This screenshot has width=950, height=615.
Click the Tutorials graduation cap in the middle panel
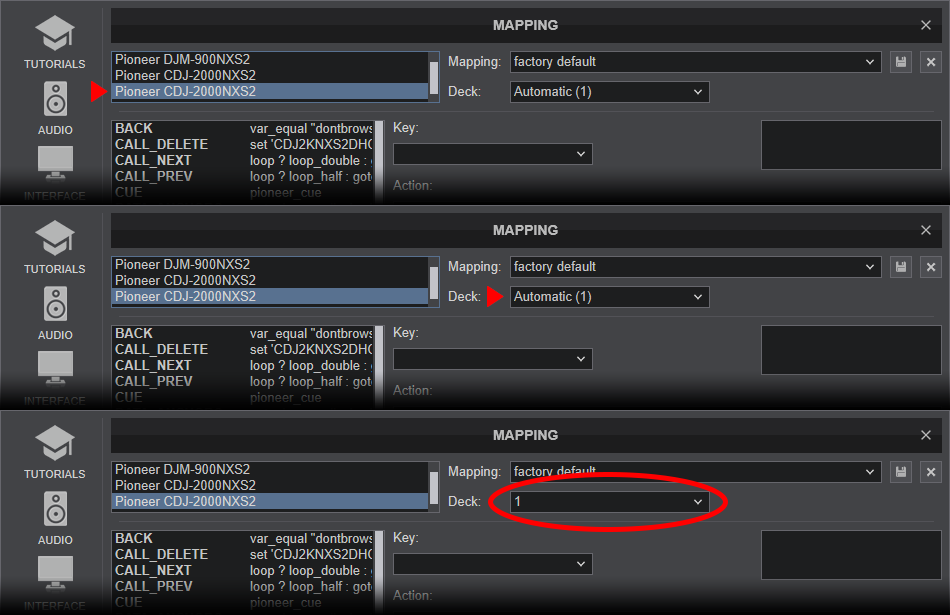point(55,239)
